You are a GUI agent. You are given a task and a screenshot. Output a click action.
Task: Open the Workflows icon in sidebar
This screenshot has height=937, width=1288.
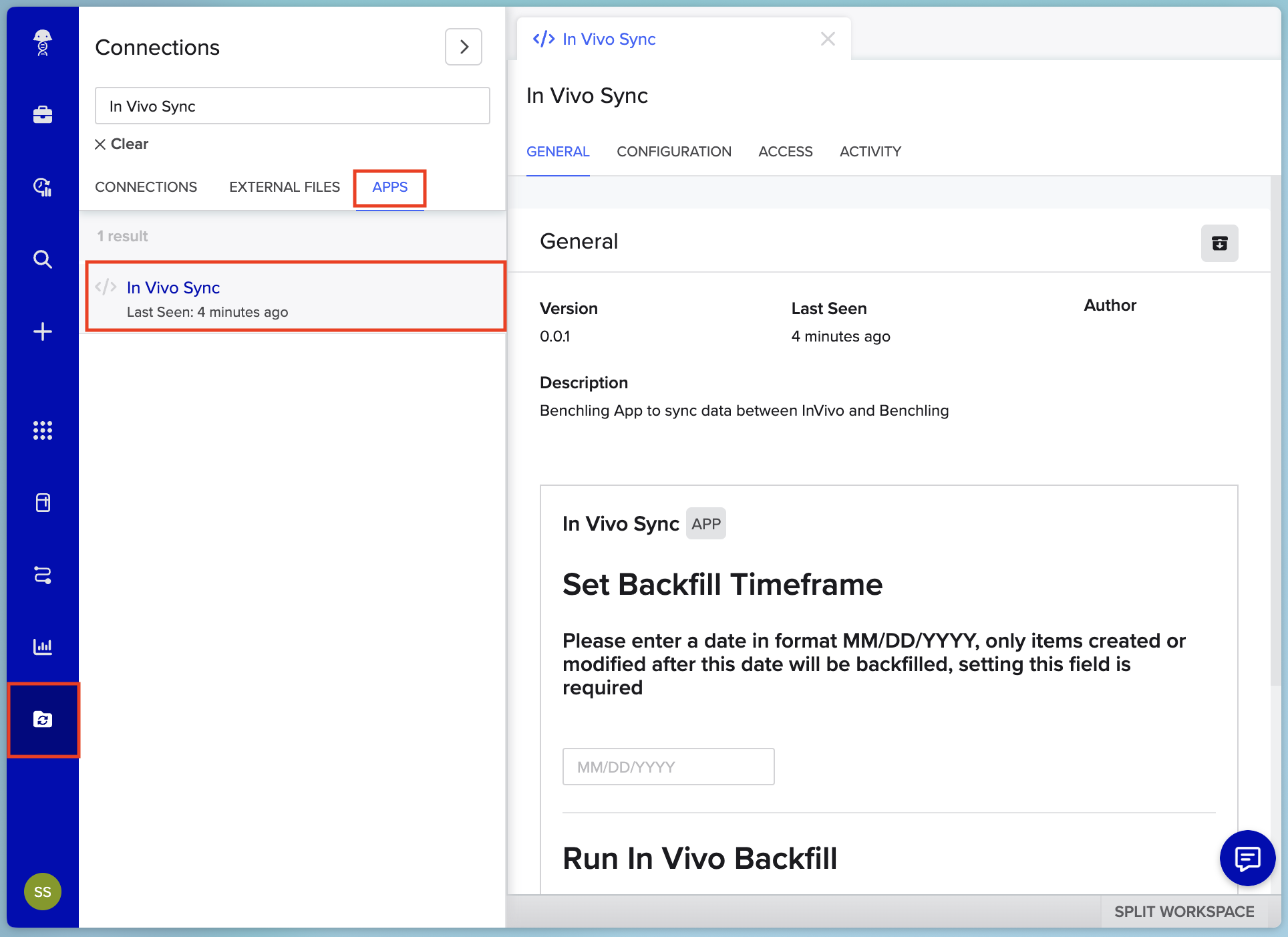43,575
